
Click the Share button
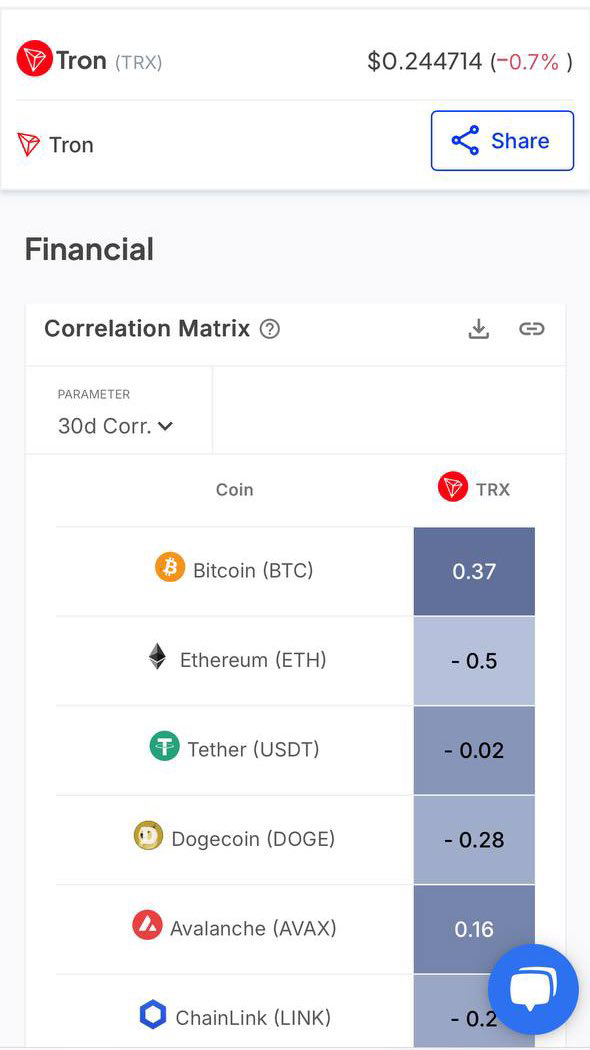[502, 141]
